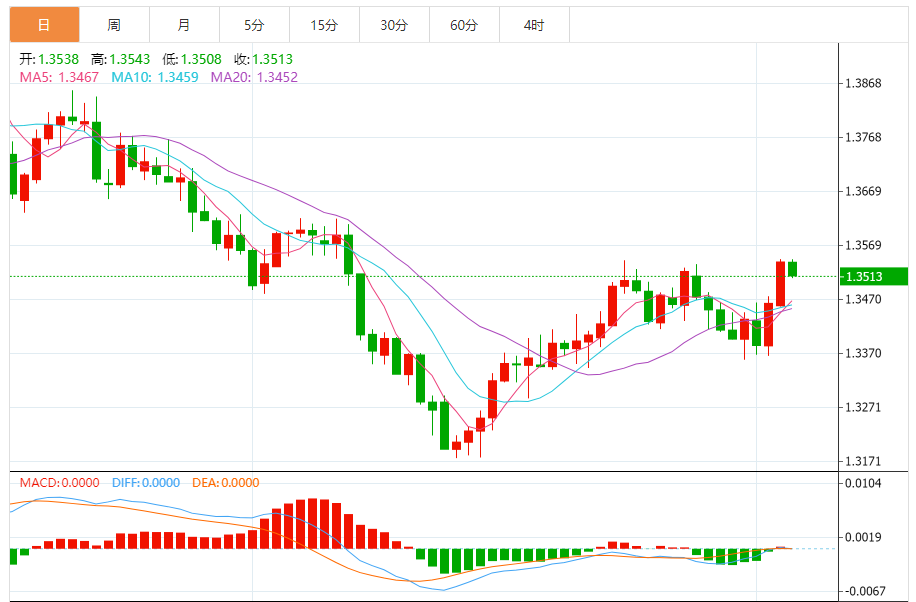Click the low price 低:1.3508
This screenshot has height=602, width=916.
click(x=192, y=59)
